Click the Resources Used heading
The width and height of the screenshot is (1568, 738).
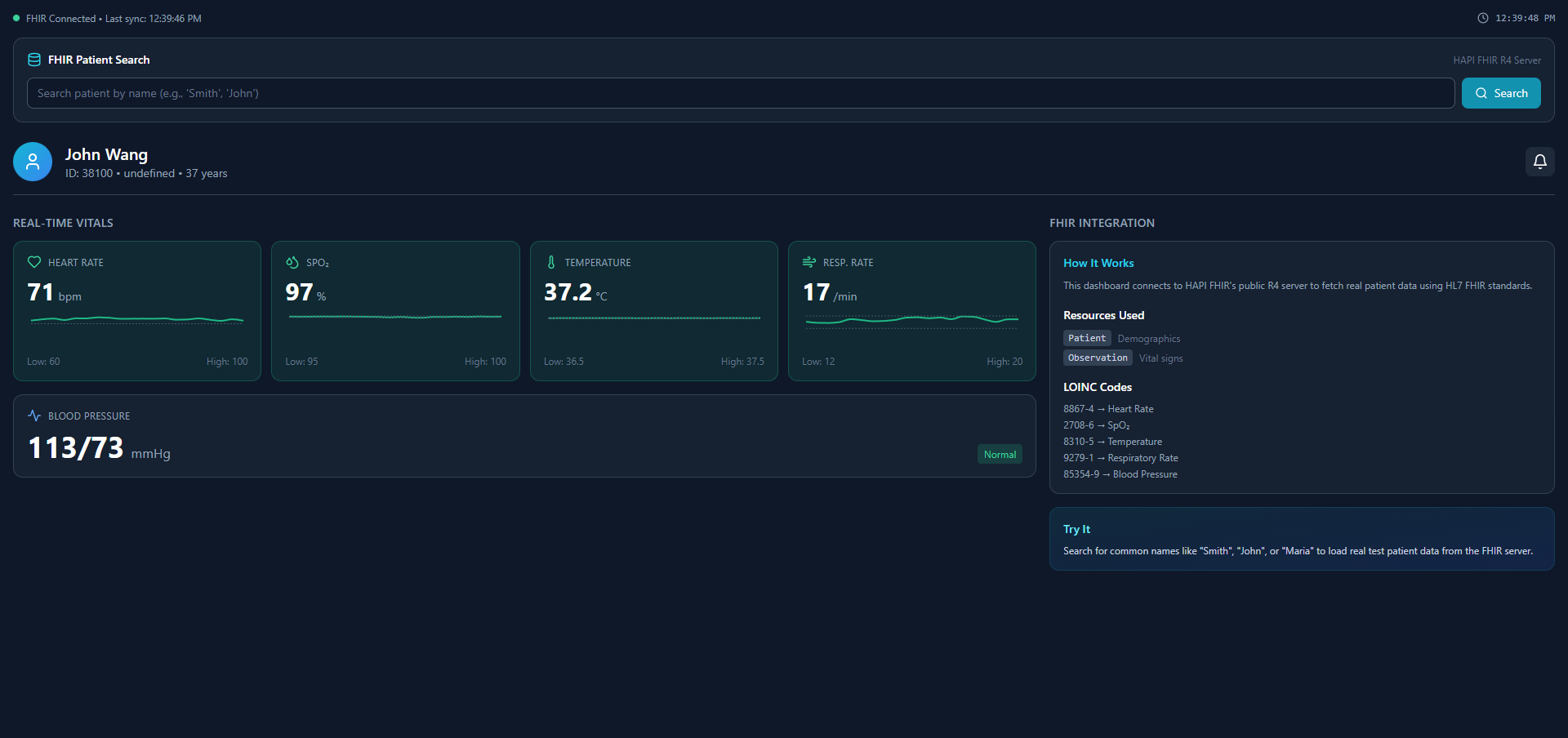[1103, 315]
